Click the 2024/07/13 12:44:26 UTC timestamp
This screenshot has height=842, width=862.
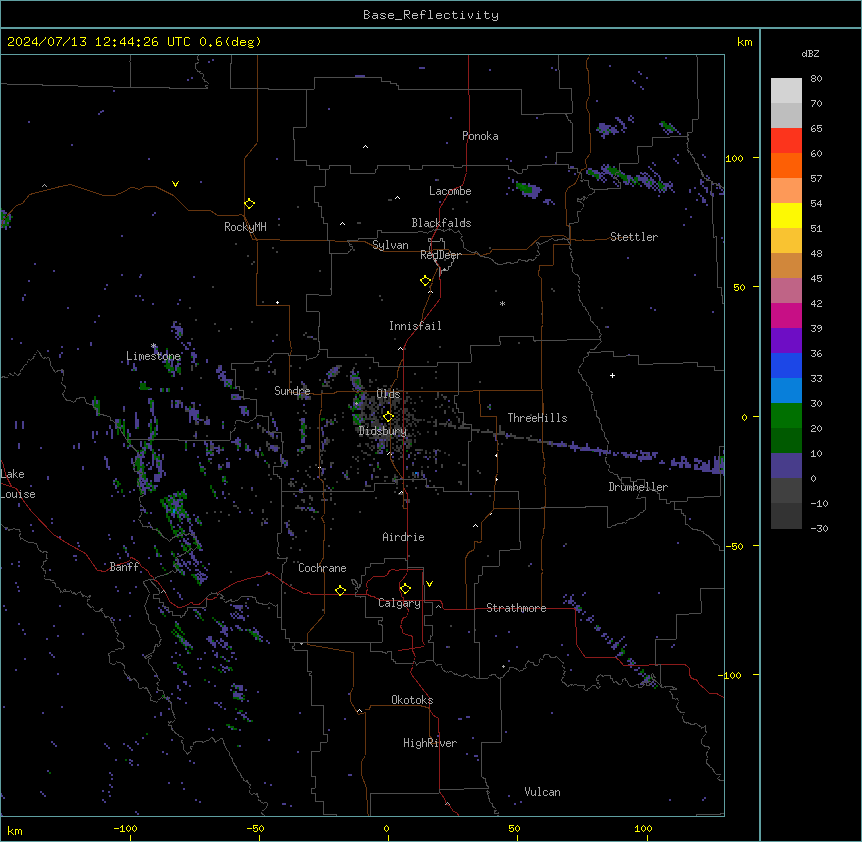(x=98, y=42)
